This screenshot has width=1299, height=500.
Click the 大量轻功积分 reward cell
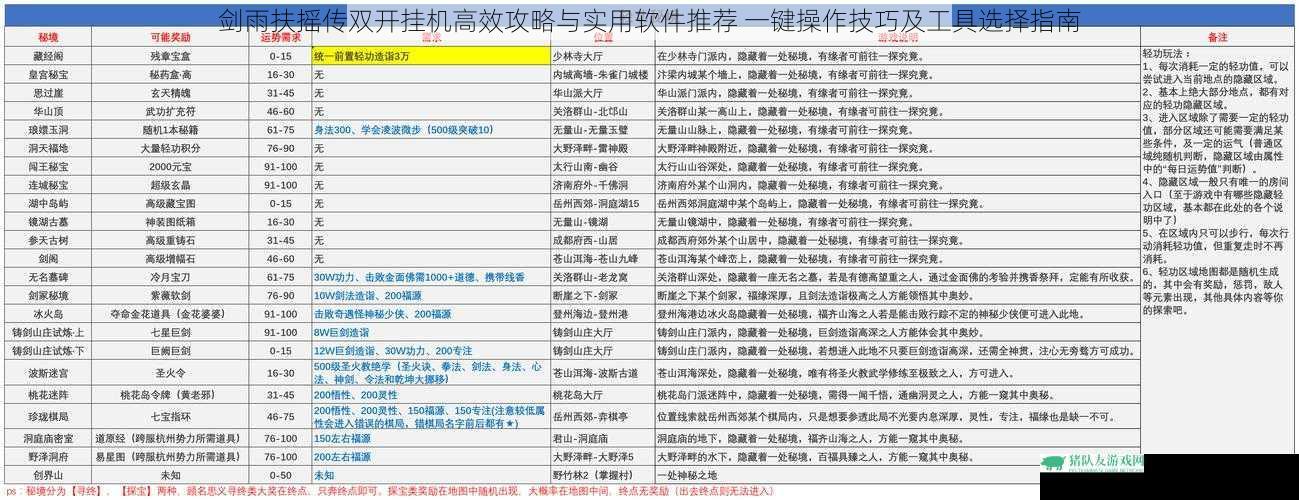pos(170,148)
